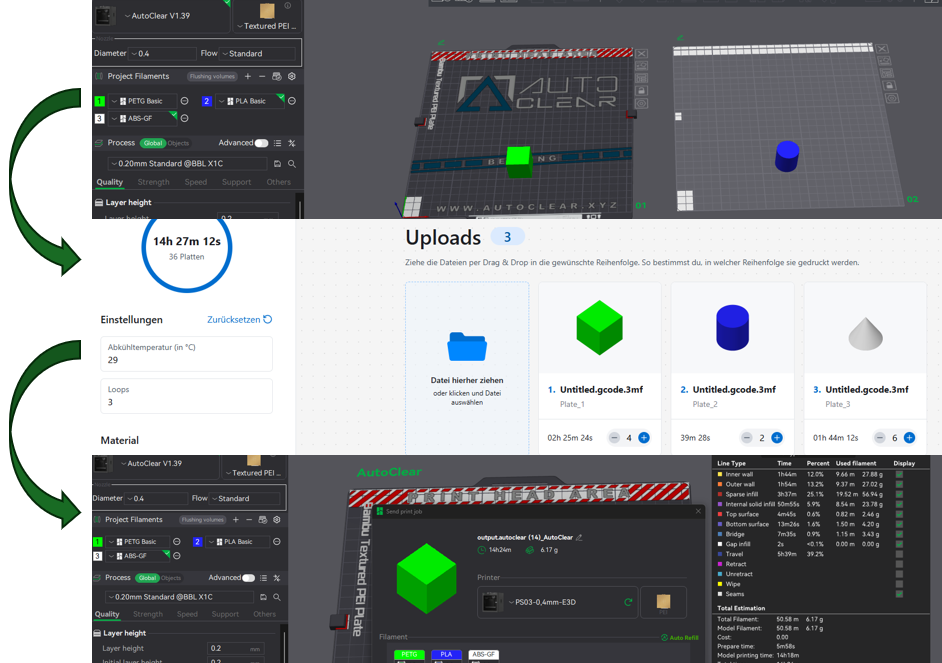942x663 pixels.
Task: Uncheck the Seams display checkbox
Action: 899,594
